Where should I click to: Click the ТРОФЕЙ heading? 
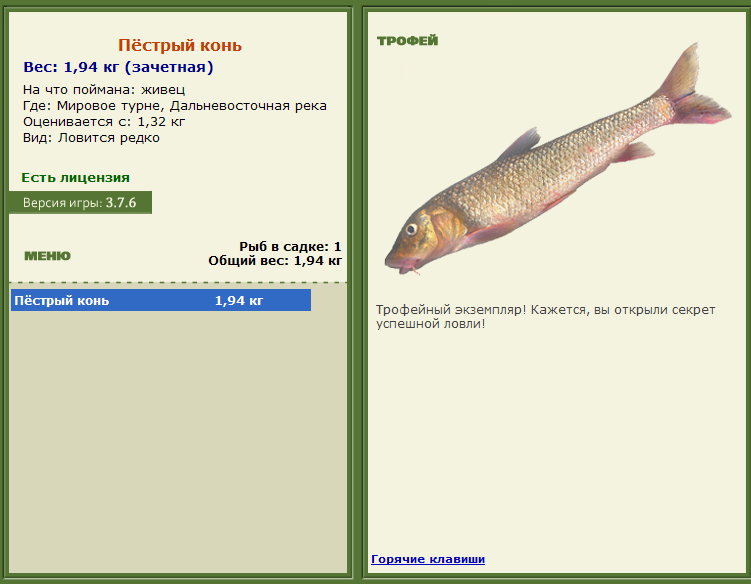click(x=408, y=41)
